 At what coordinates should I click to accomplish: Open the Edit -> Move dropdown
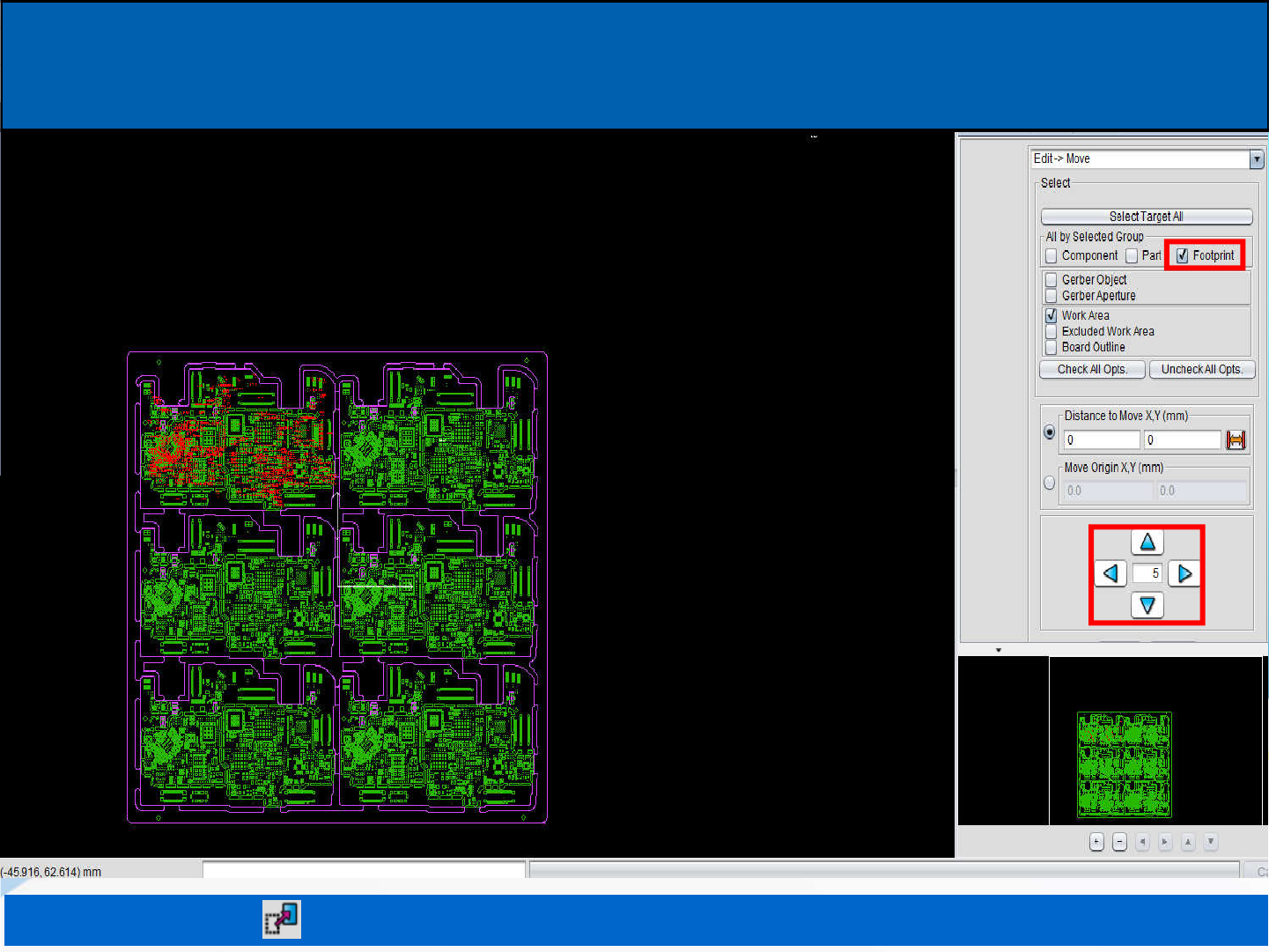point(1257,159)
